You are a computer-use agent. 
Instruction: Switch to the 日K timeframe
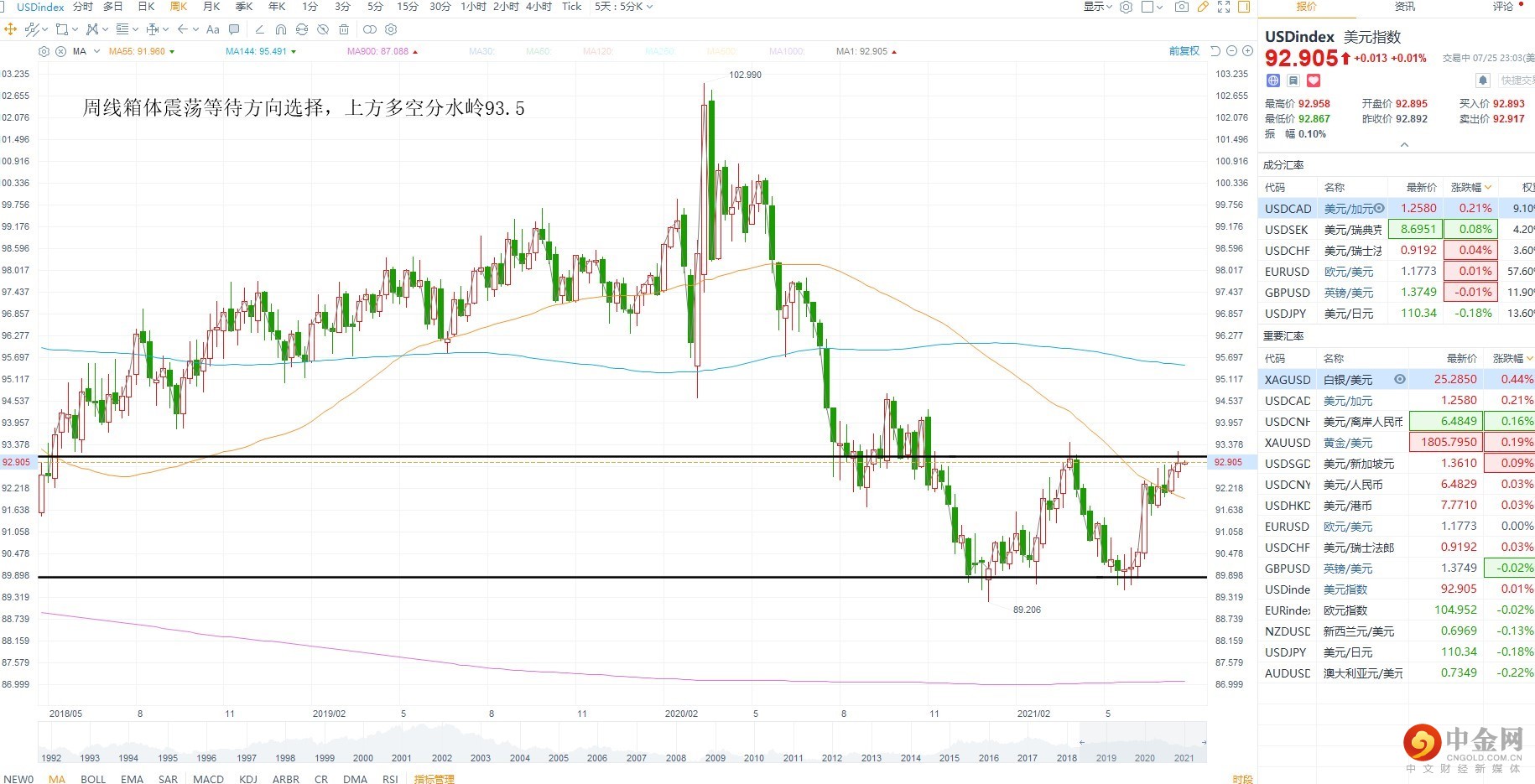tap(146, 7)
